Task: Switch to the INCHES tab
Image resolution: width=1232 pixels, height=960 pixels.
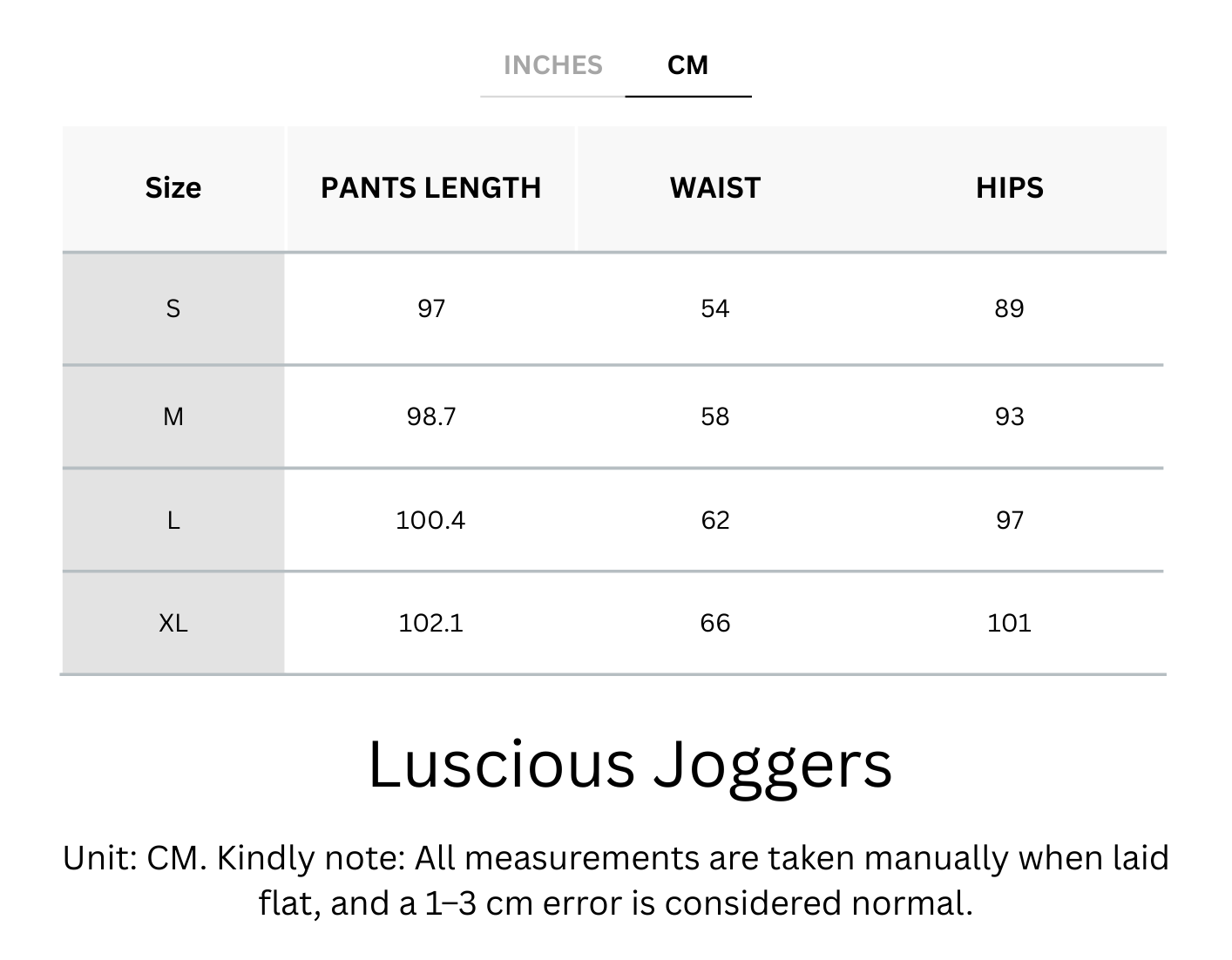Action: (552, 65)
